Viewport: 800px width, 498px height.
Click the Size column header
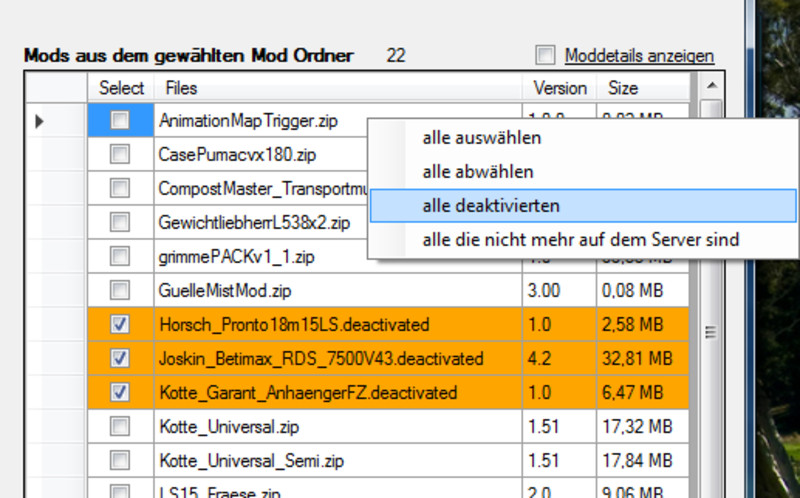tap(642, 88)
